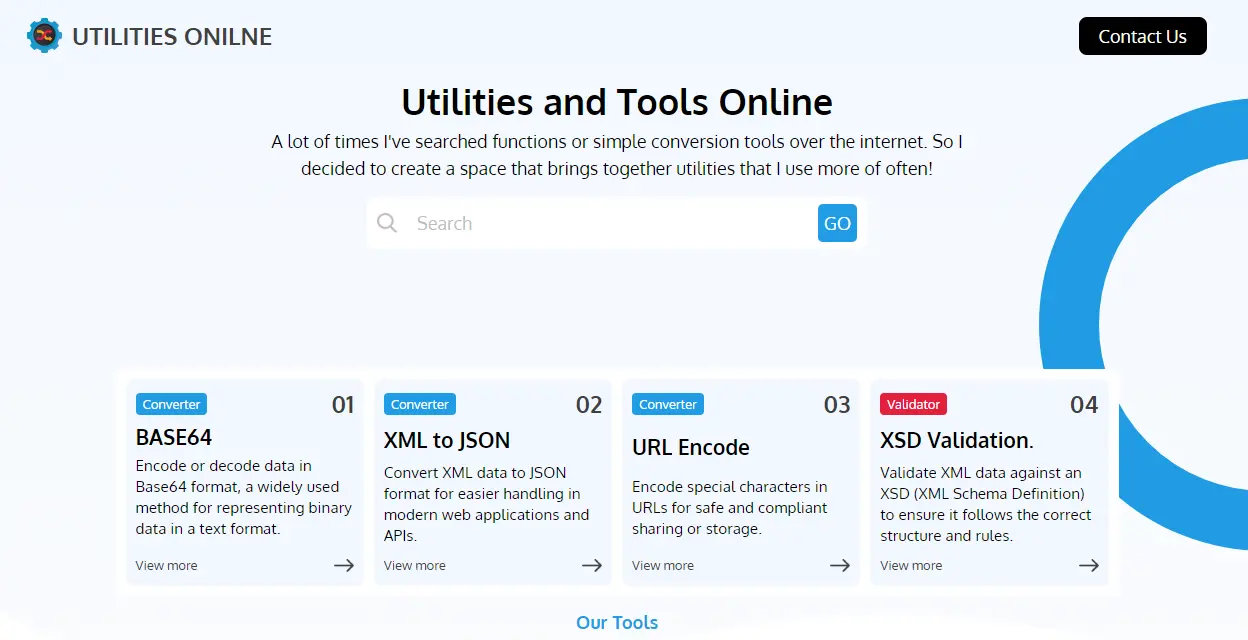Viewport: 1248px width, 640px height.
Task: Open the XML to JSON heading
Action: pyautogui.click(x=447, y=440)
